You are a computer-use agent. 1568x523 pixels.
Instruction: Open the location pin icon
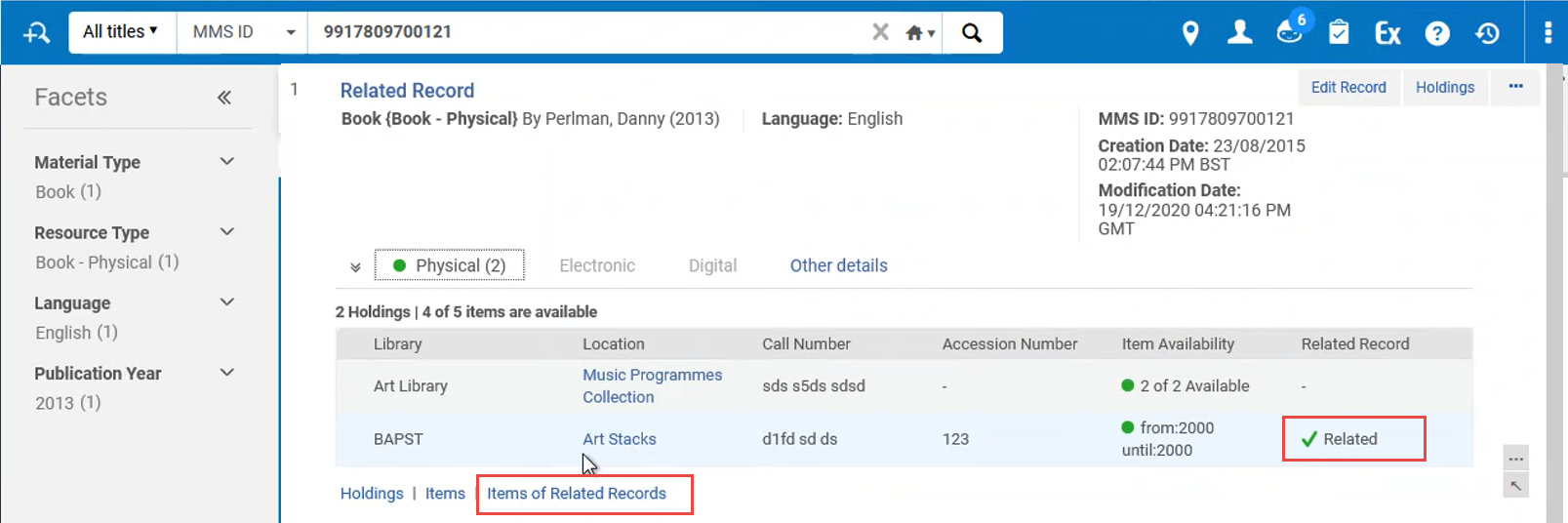pos(1190,33)
